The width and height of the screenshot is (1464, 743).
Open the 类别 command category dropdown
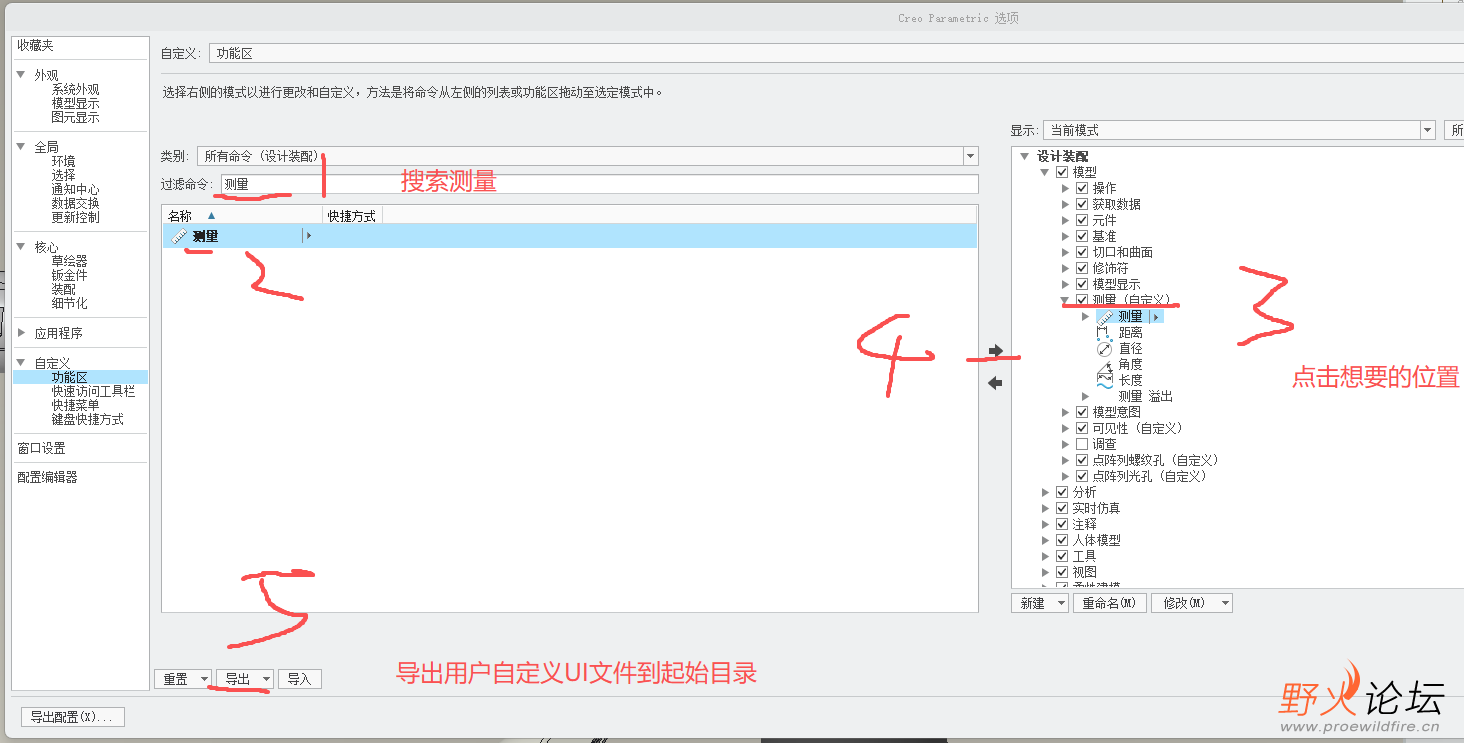(x=970, y=156)
